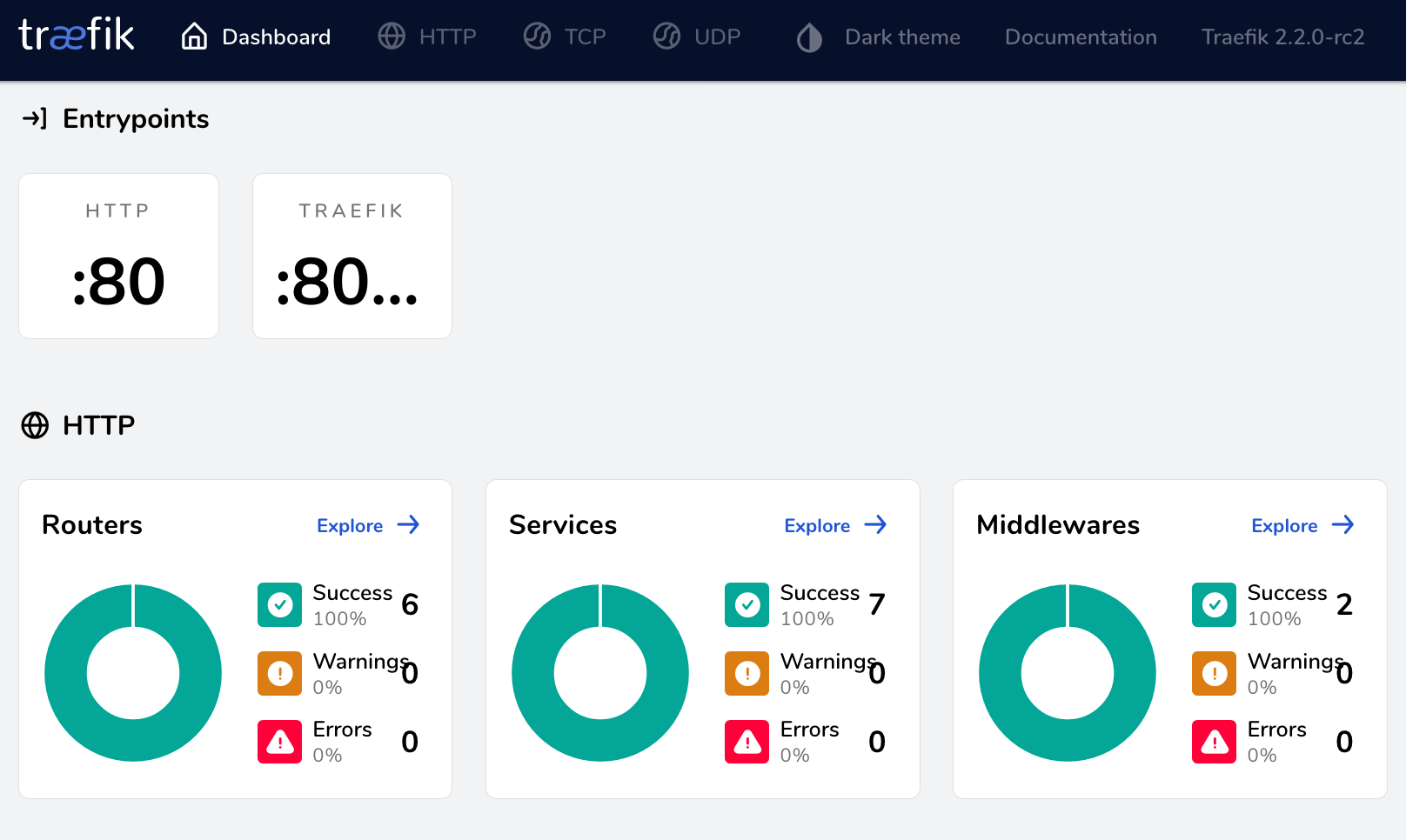The width and height of the screenshot is (1406, 840).
Task: Explore the Routers list
Action: click(368, 525)
